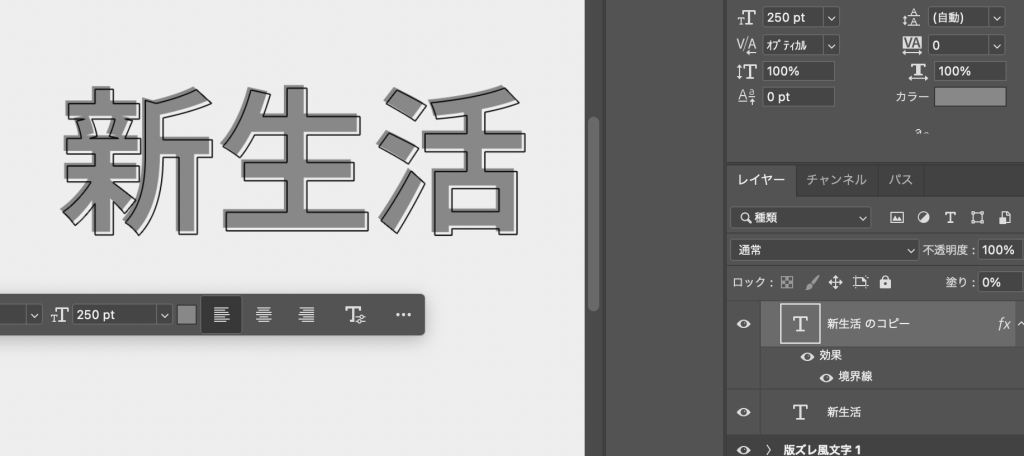
Task: Open the blend mode 通常 dropdown
Action: click(824, 250)
